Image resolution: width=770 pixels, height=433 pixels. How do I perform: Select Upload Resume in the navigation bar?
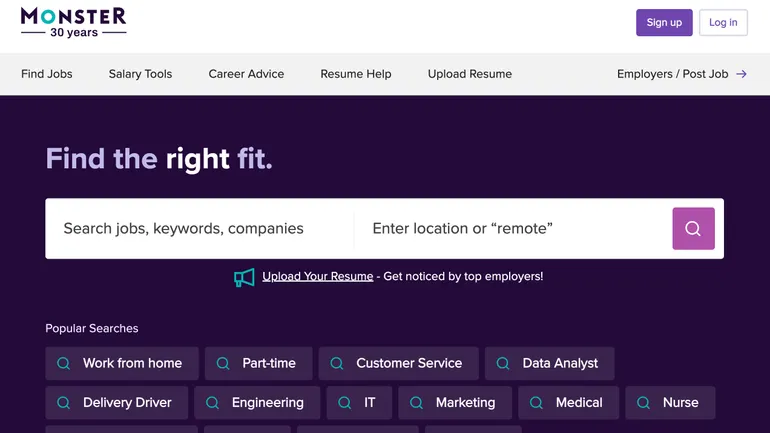point(470,74)
